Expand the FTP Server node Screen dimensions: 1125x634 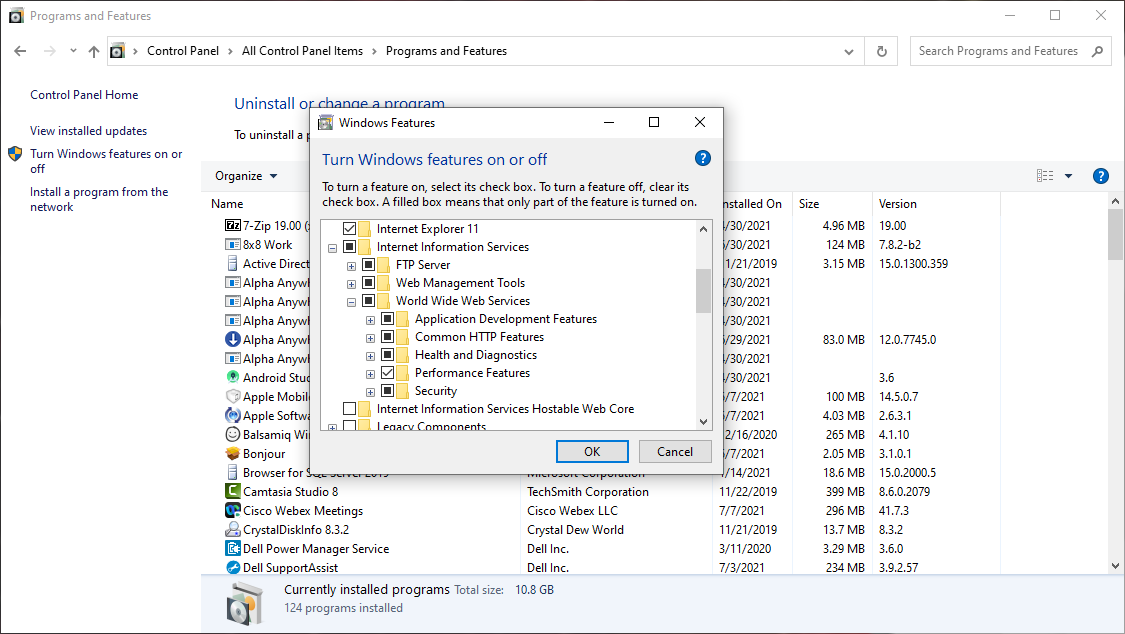point(352,266)
